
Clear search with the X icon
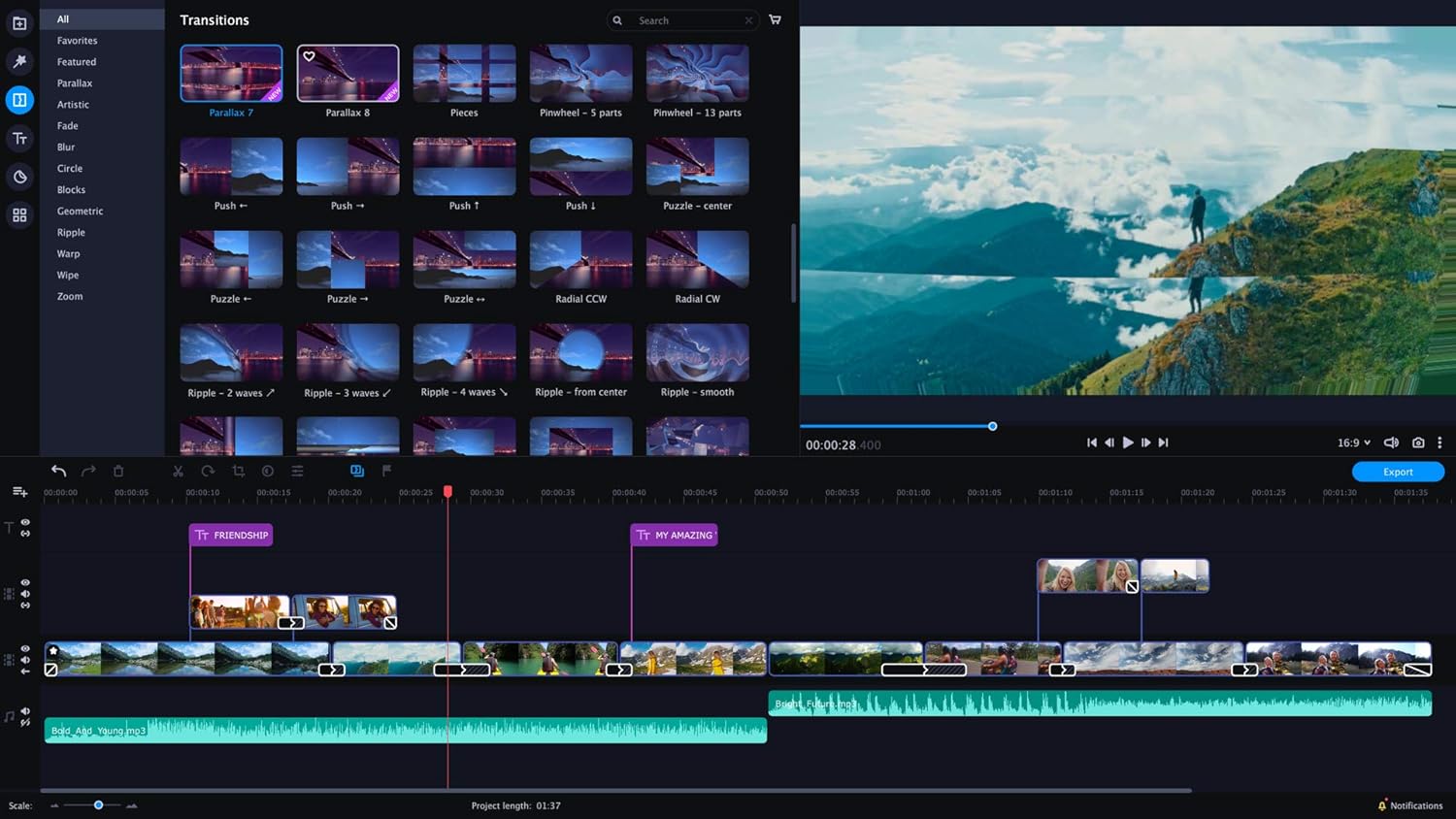pos(748,20)
